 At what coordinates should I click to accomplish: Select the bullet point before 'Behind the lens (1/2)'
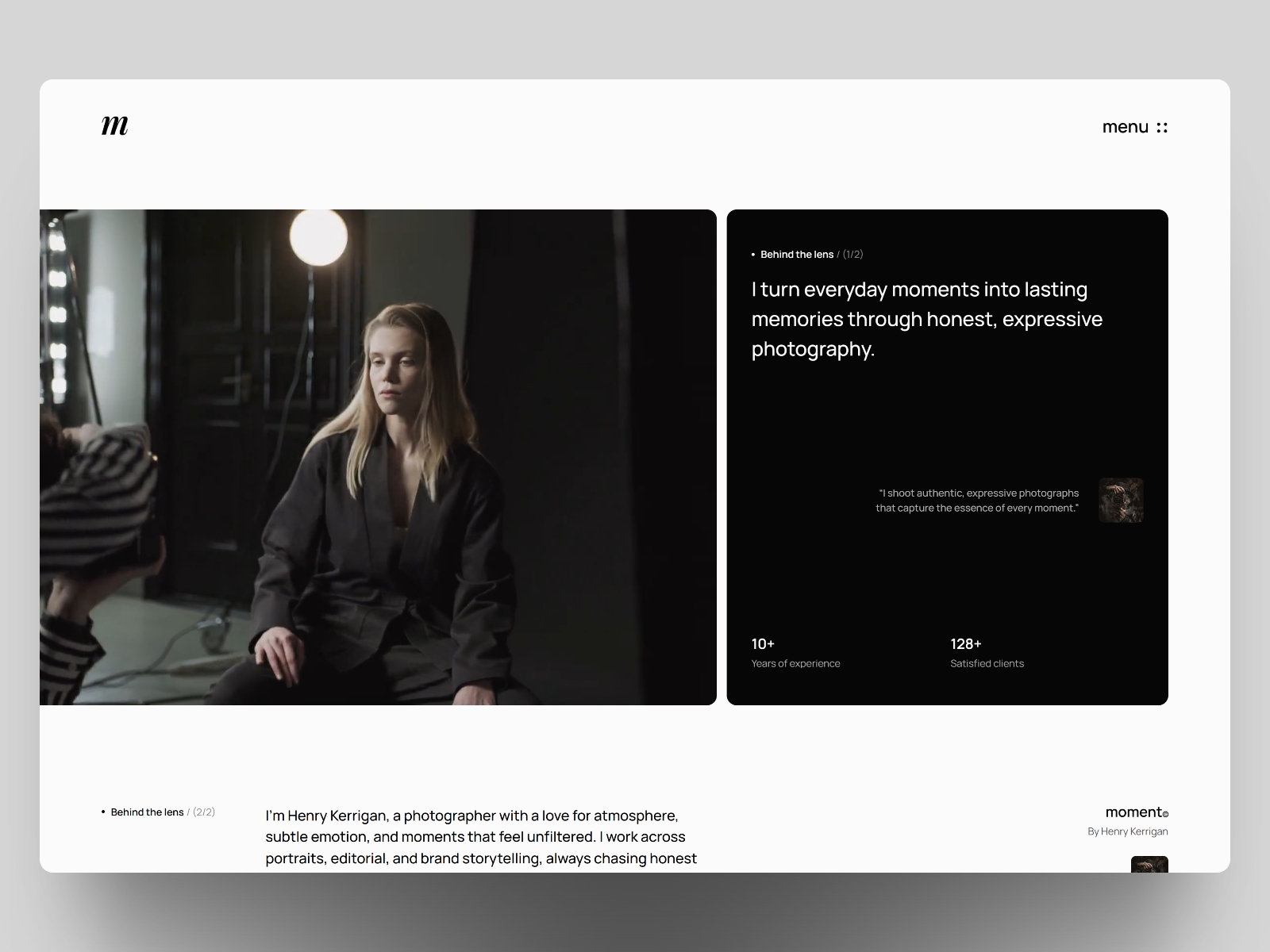click(x=752, y=254)
